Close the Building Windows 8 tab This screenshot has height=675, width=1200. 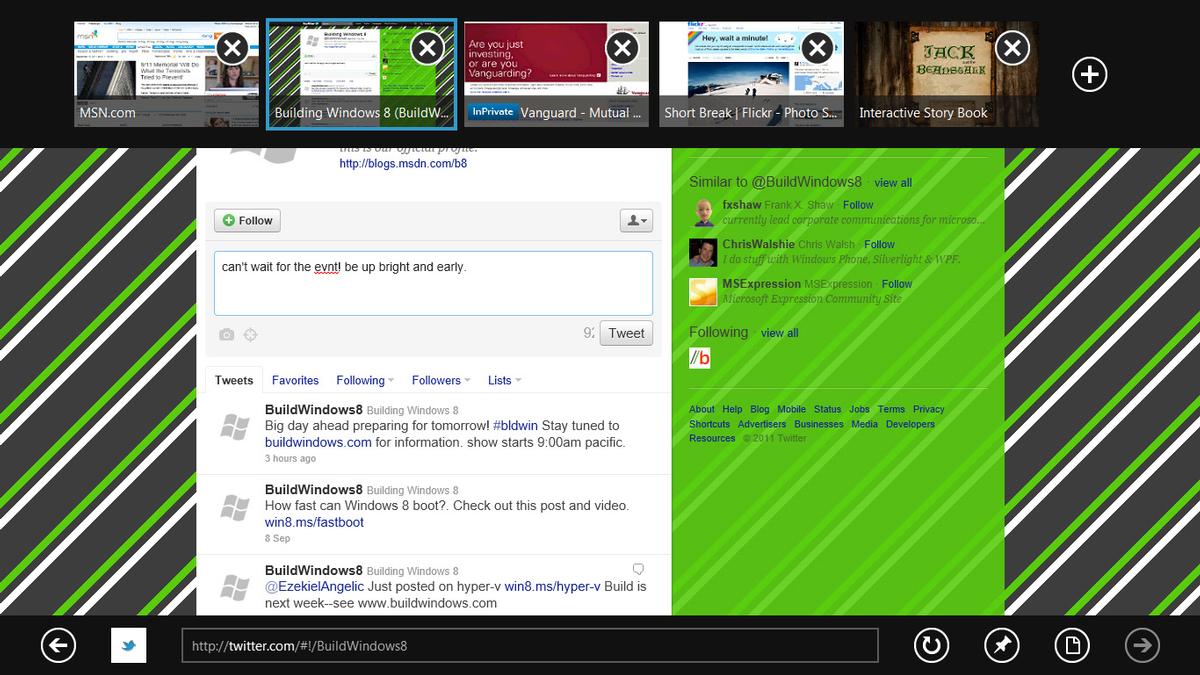click(427, 48)
